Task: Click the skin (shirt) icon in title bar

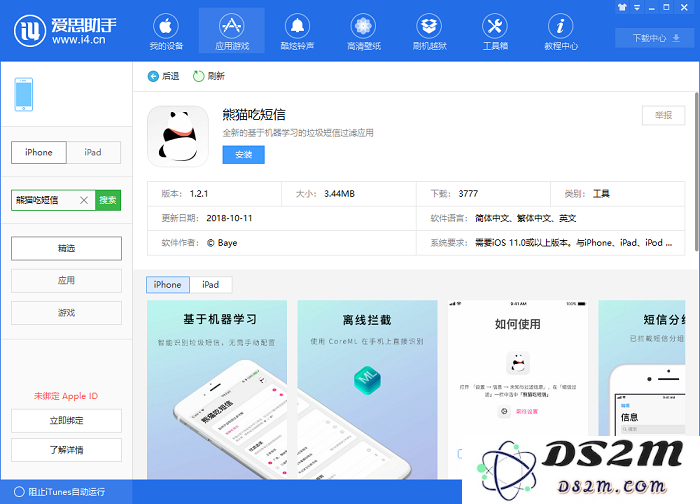Action: click(622, 7)
